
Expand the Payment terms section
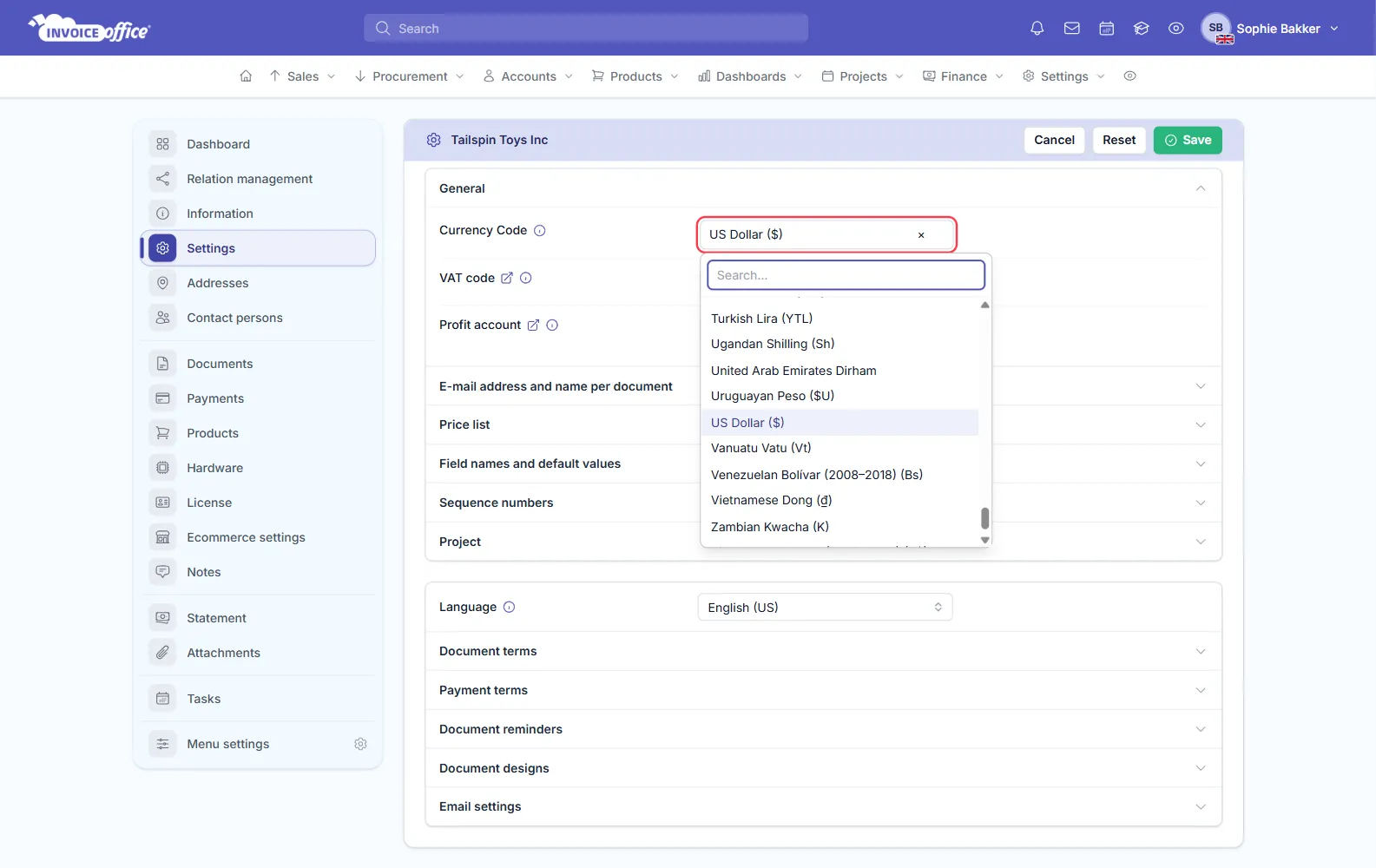tap(823, 690)
